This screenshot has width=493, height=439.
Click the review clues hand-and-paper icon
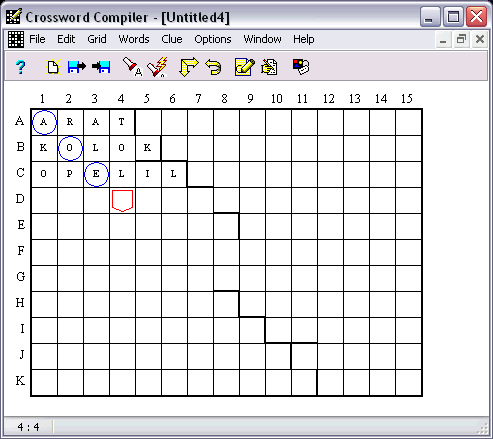(269, 67)
